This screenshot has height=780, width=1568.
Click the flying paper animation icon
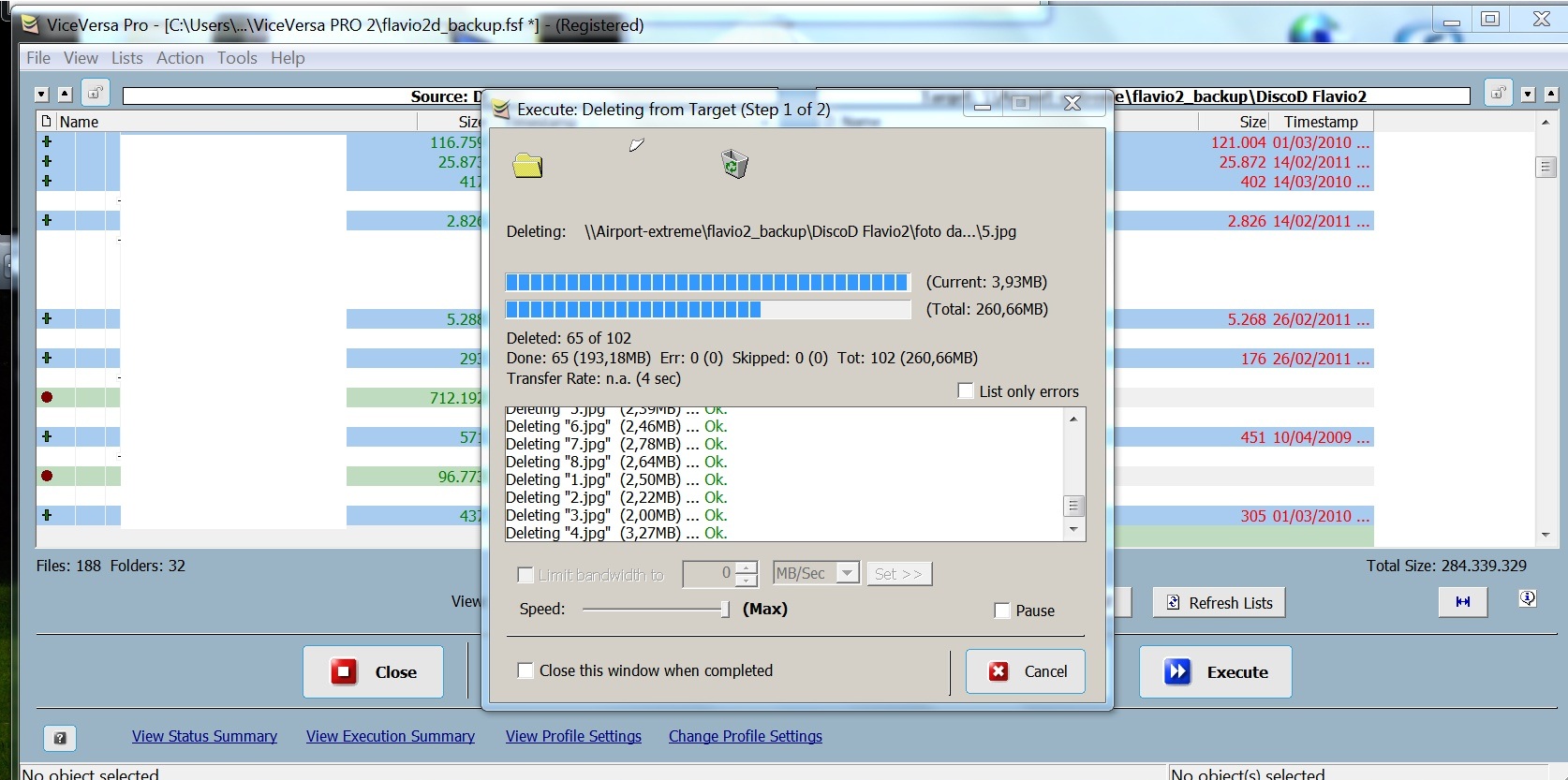(x=636, y=145)
